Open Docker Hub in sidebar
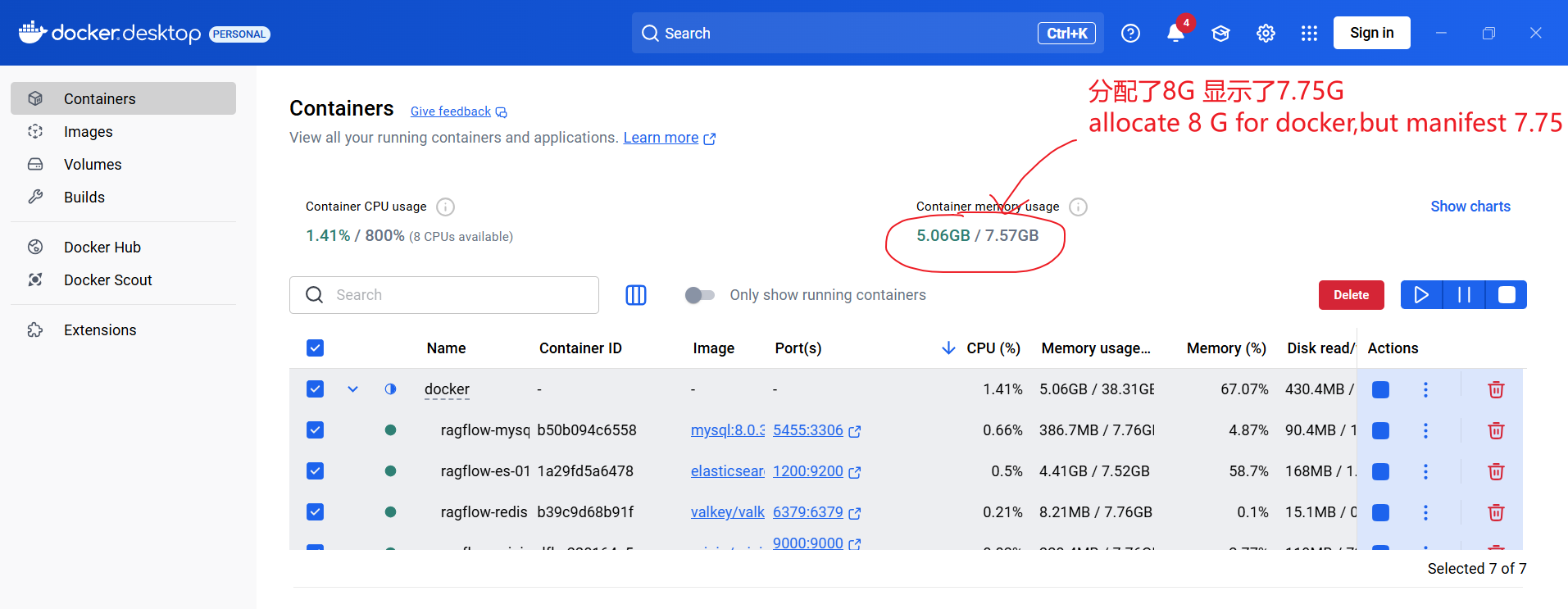 [123, 247]
